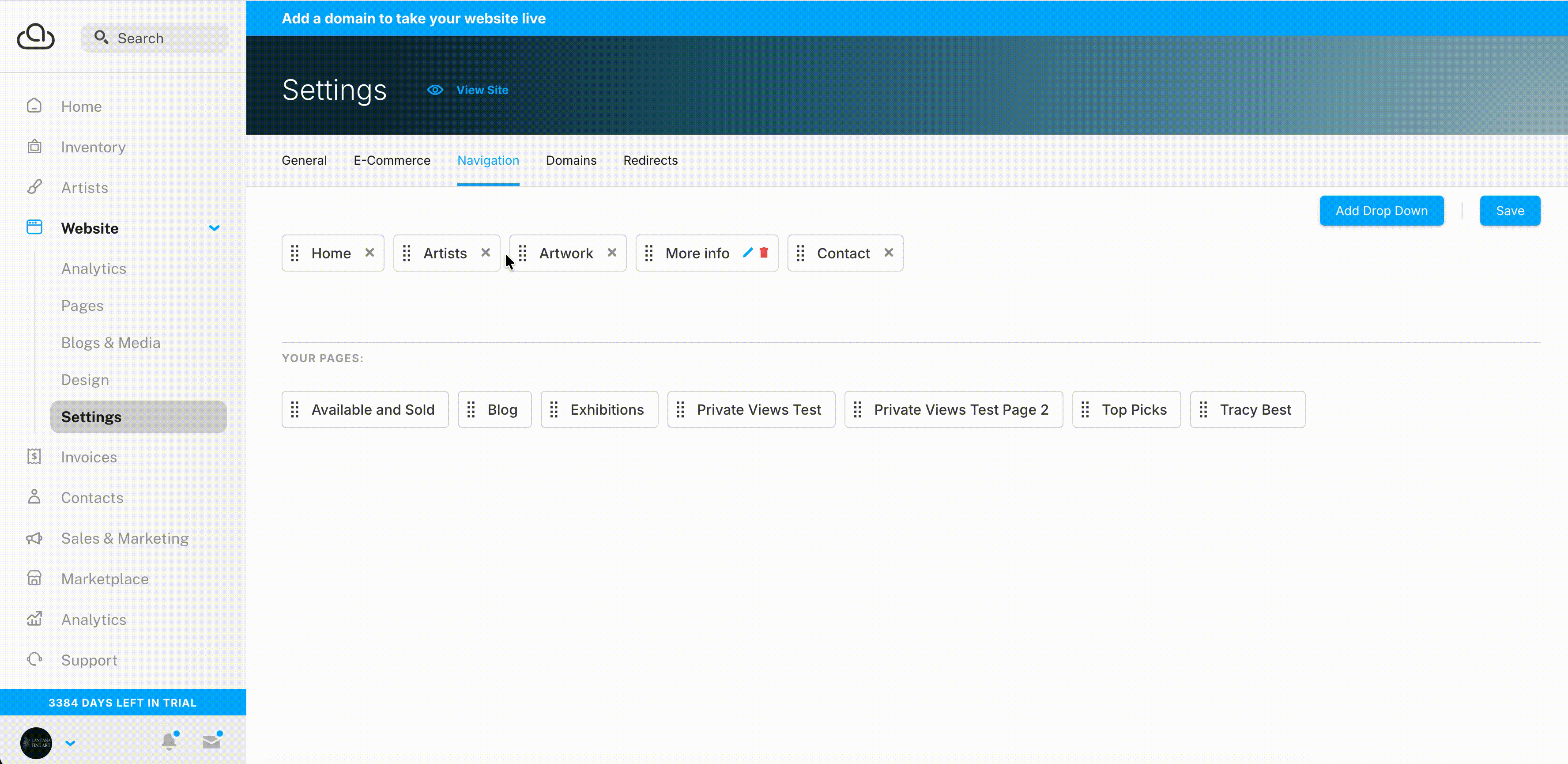This screenshot has height=764, width=1568.
Task: Open the Domains tab
Action: coord(571,160)
